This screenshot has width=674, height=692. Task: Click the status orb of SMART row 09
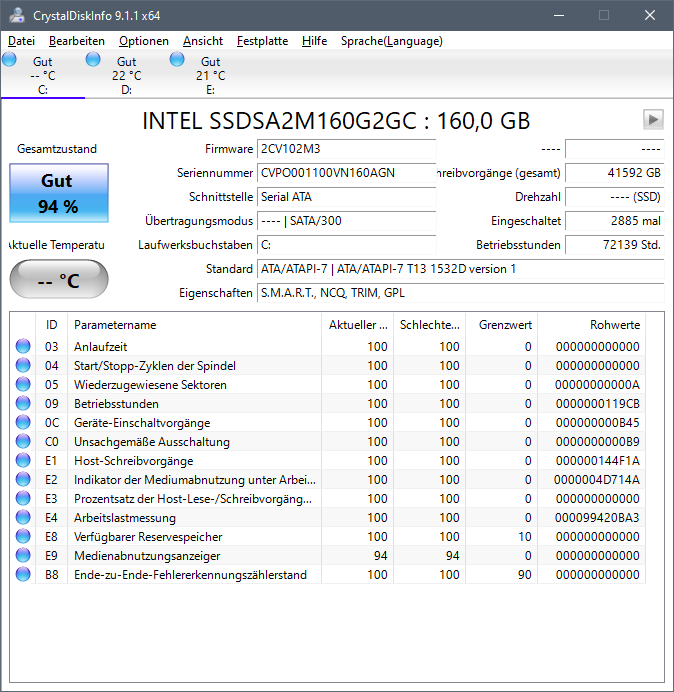click(x=23, y=403)
